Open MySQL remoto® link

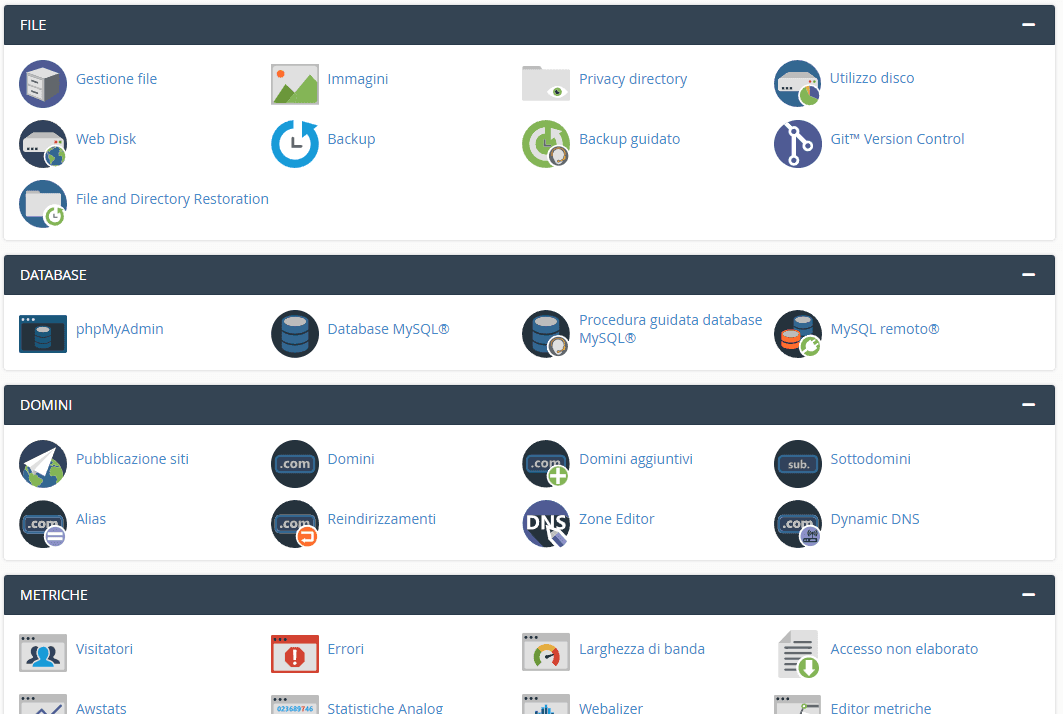(885, 329)
